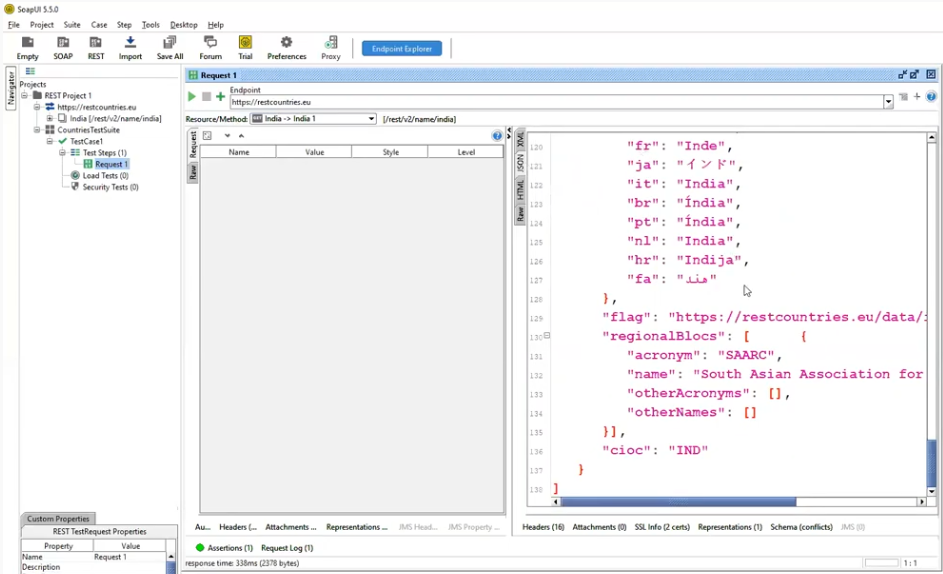Sort by Name column header
This screenshot has width=943, height=574.
238,152
